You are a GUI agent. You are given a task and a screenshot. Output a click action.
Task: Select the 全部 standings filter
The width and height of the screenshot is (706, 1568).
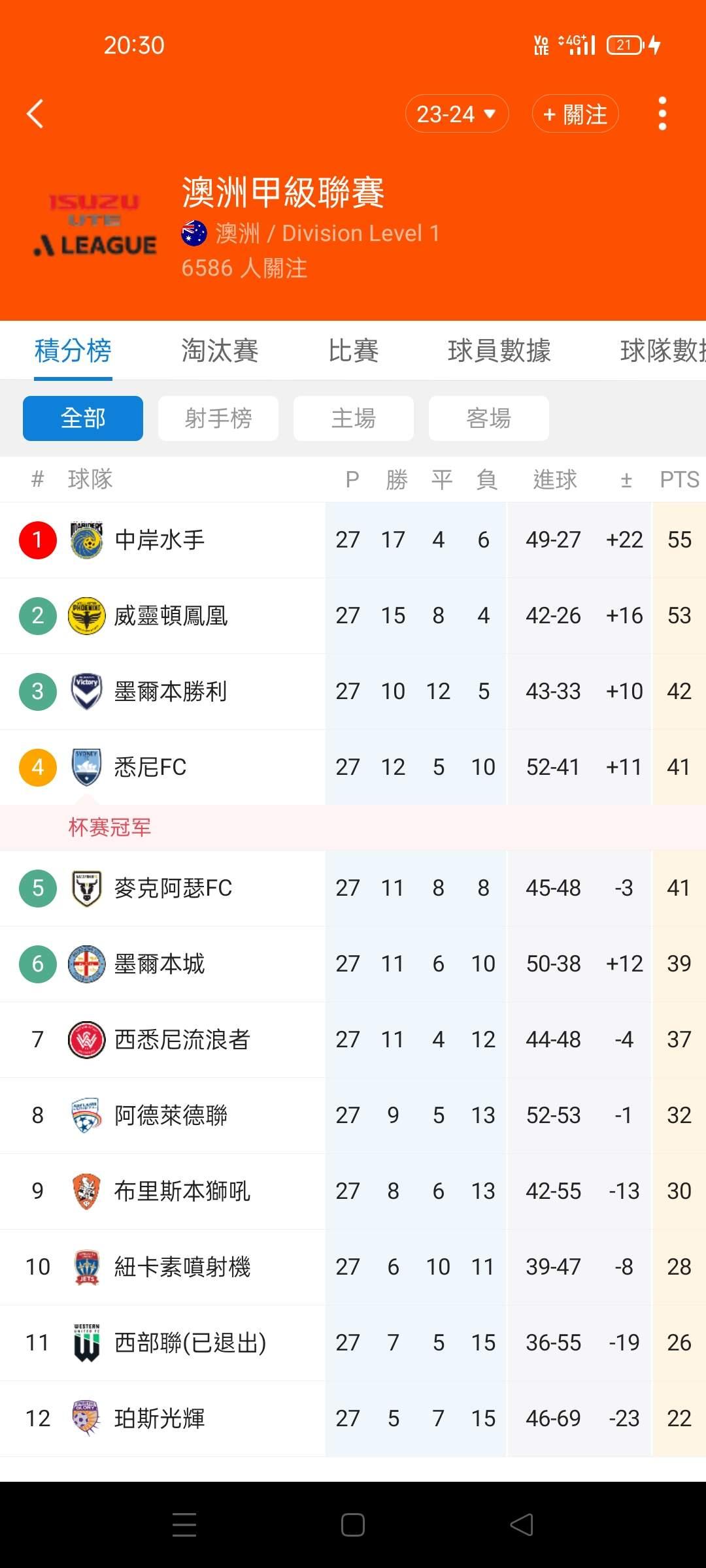83,418
